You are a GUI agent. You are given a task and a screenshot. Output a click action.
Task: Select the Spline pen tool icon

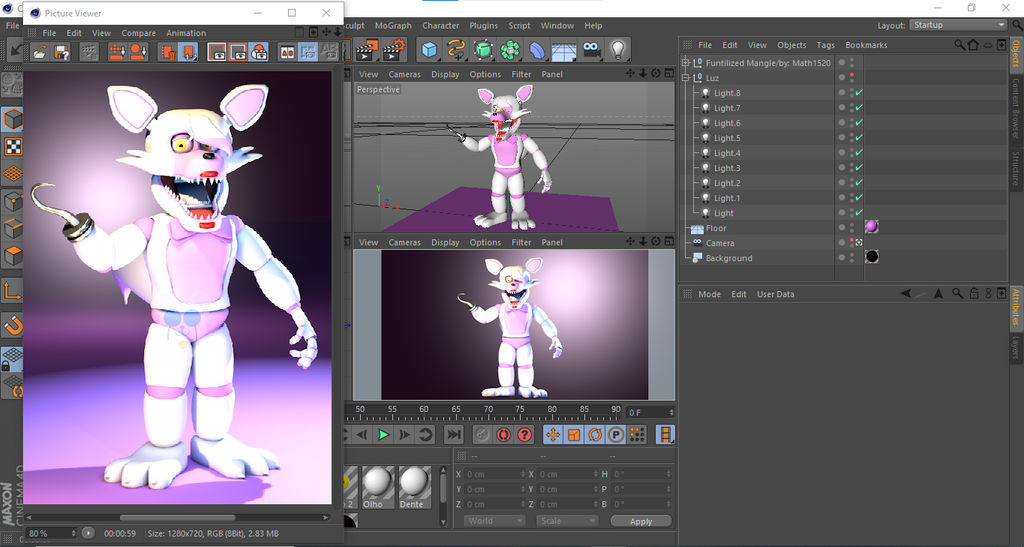456,50
